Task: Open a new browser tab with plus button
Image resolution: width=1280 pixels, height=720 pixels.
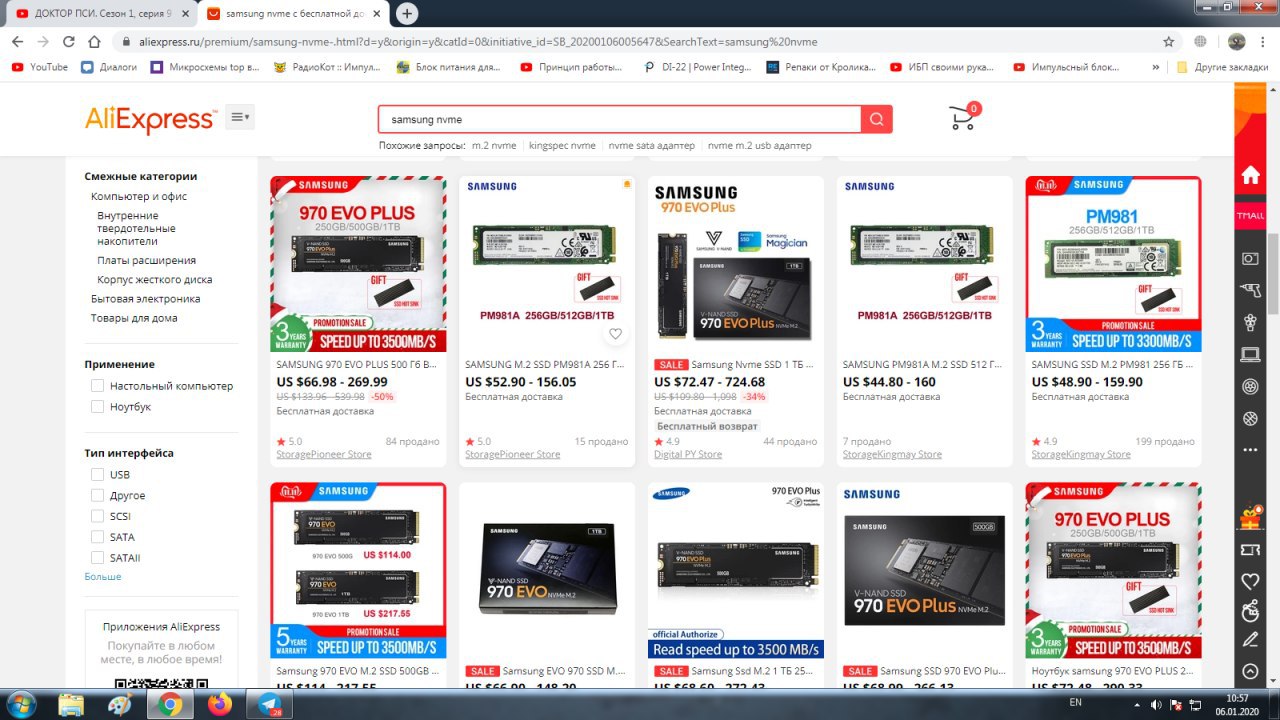Action: point(406,14)
